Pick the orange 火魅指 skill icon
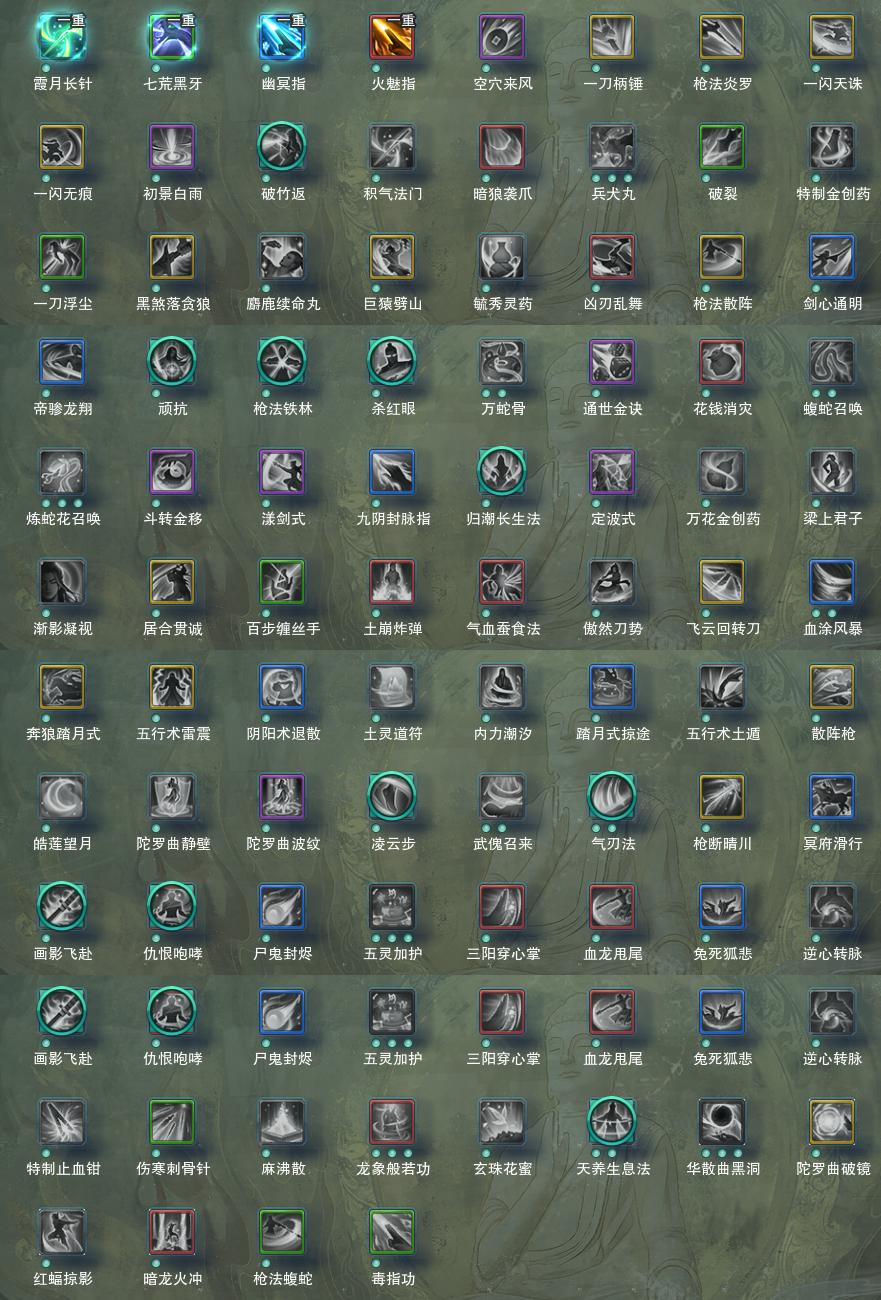The height and width of the screenshot is (1300, 881). pyautogui.click(x=392, y=37)
